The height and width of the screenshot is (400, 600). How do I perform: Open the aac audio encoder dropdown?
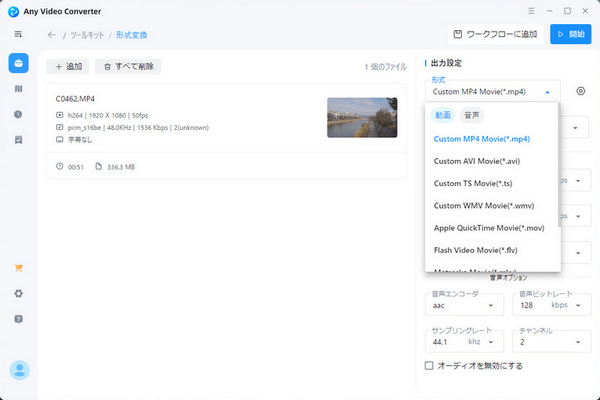pos(464,306)
